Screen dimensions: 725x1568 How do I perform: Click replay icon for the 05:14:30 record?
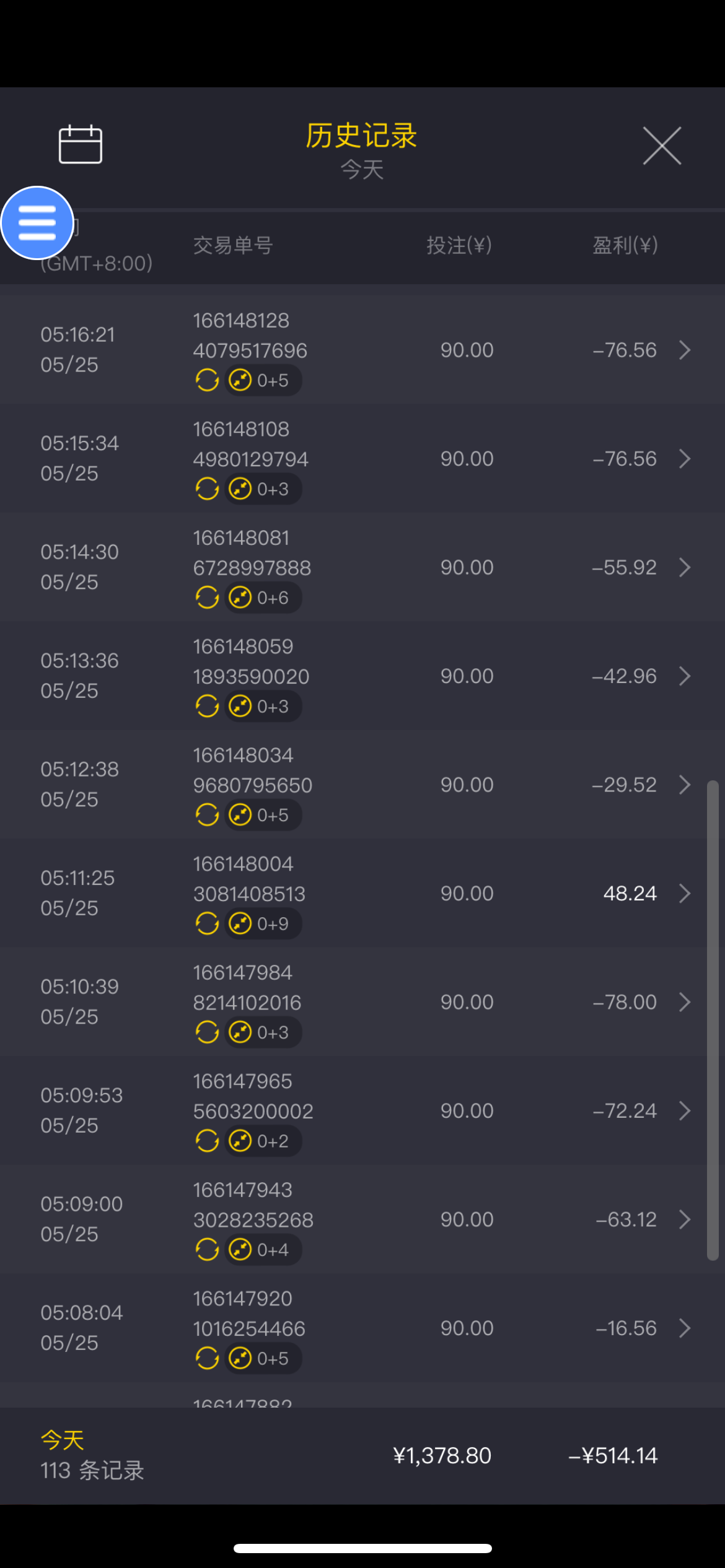(207, 598)
